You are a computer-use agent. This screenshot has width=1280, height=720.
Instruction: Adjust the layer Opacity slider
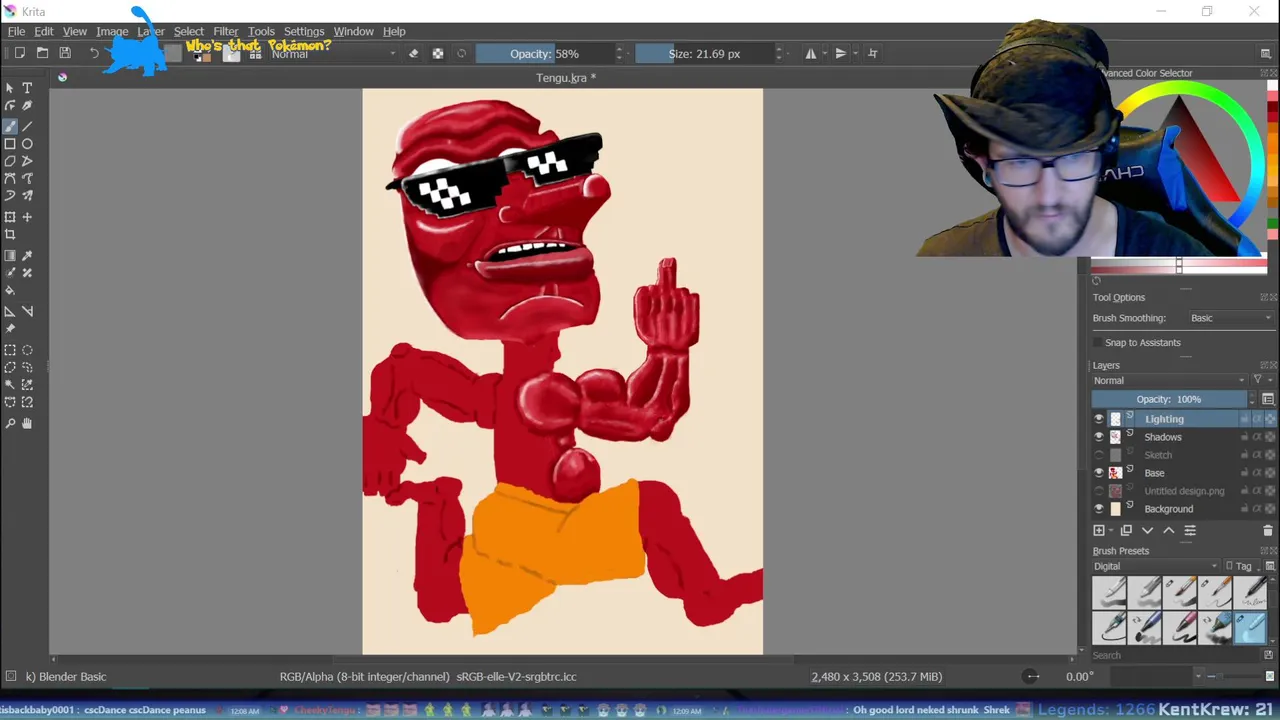pyautogui.click(x=1169, y=399)
